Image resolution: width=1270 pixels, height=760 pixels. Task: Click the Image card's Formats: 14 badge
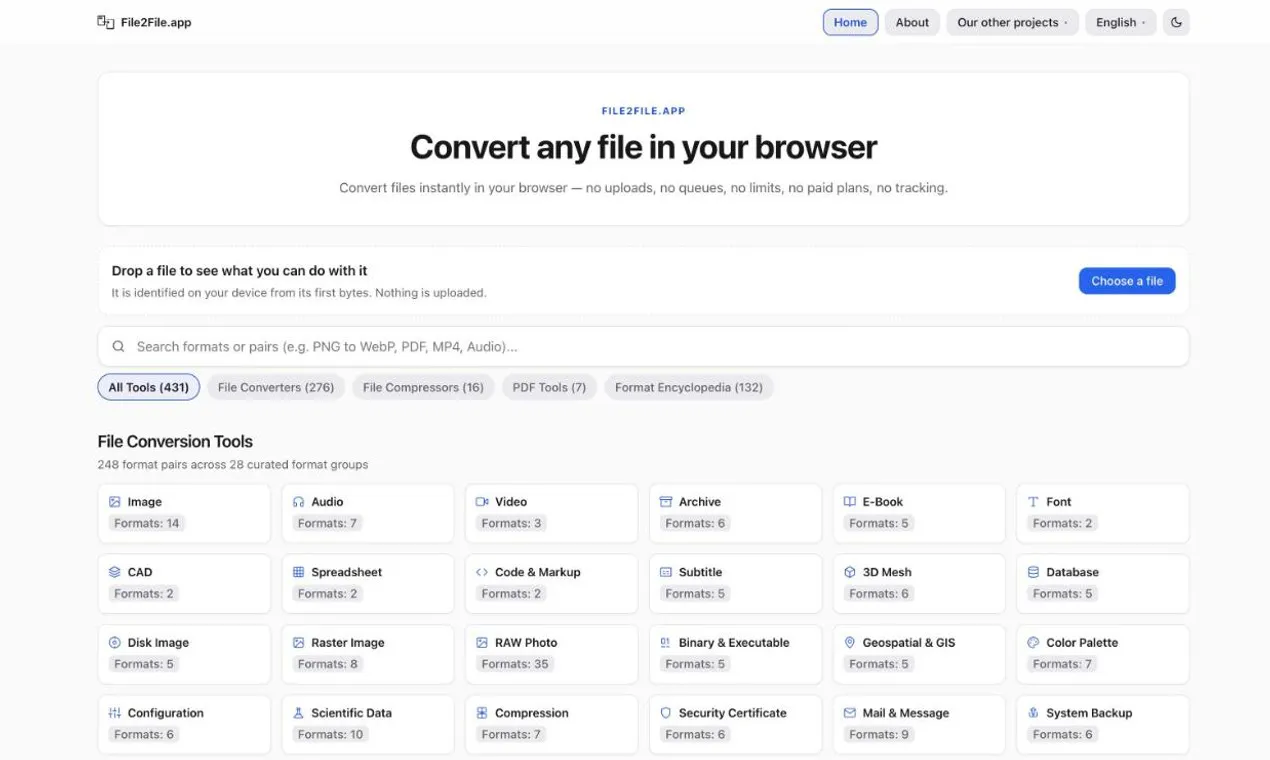click(x=146, y=523)
